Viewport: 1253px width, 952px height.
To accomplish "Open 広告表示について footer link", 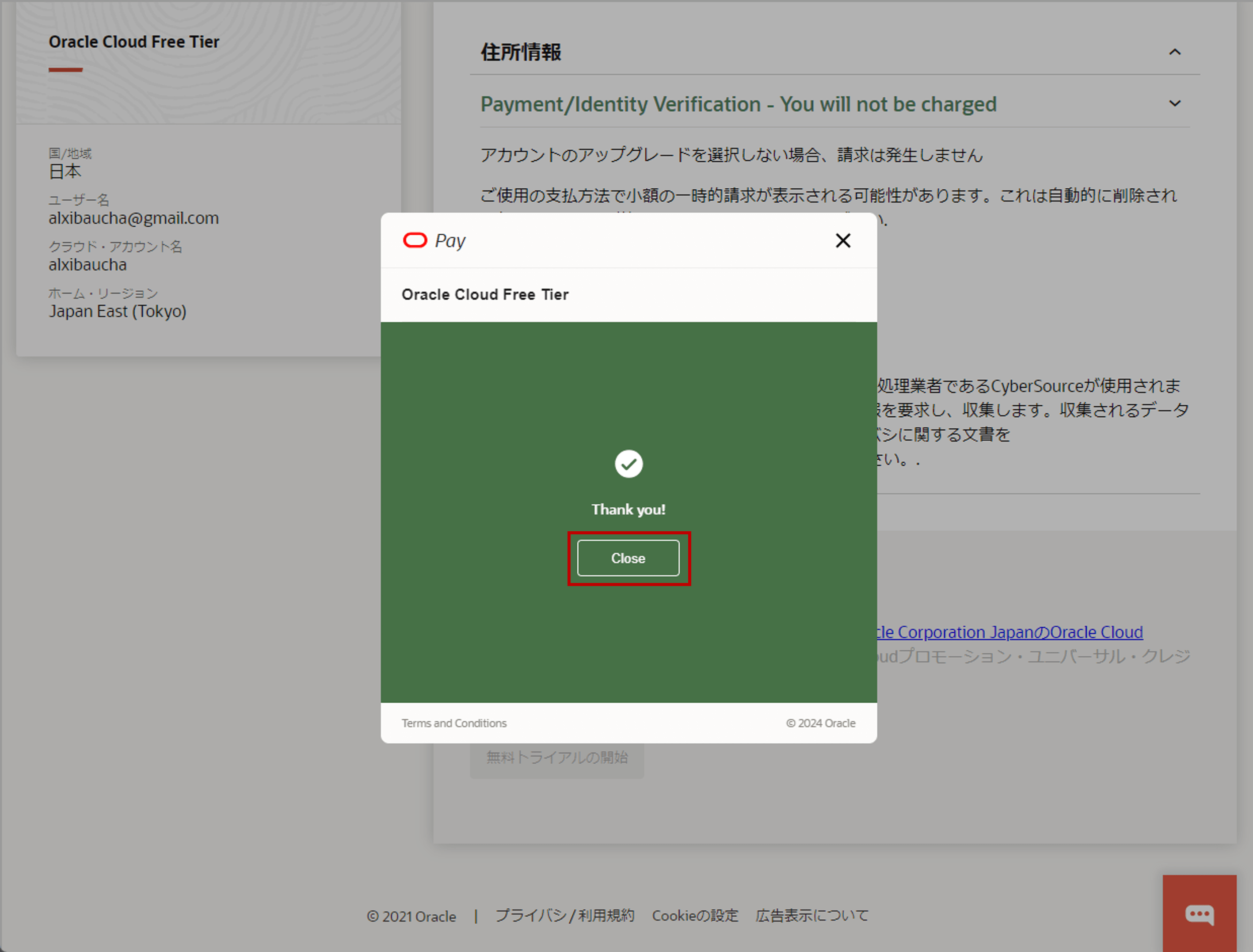I will (811, 916).
